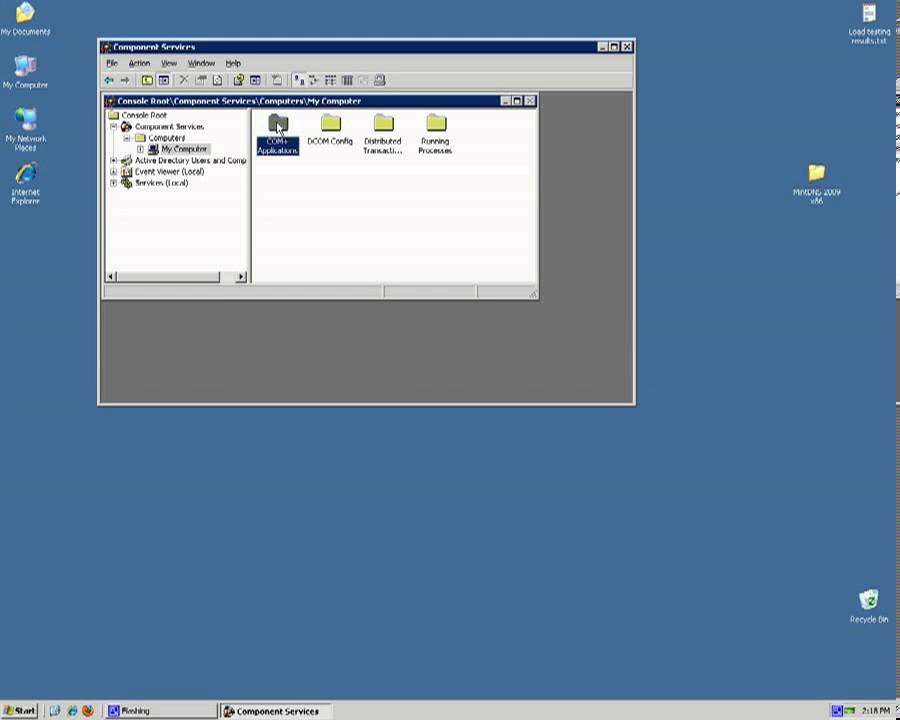
Task: Minimize the inner My Computer console window
Action: (506, 101)
